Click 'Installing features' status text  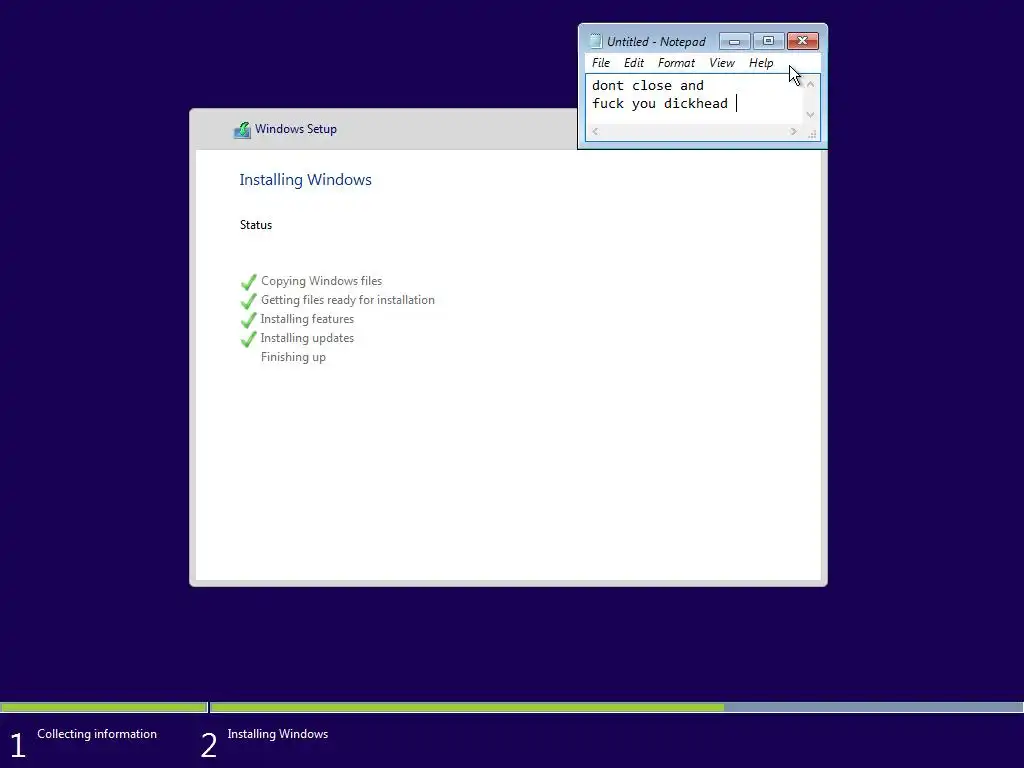(307, 319)
